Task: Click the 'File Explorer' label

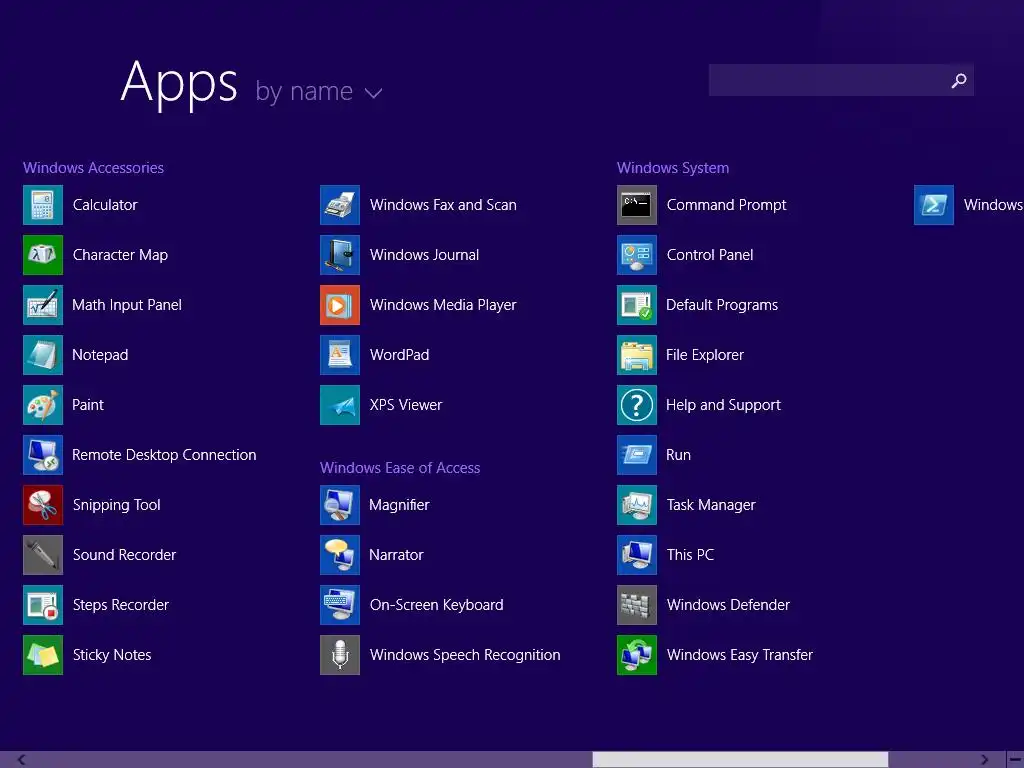Action: click(705, 355)
